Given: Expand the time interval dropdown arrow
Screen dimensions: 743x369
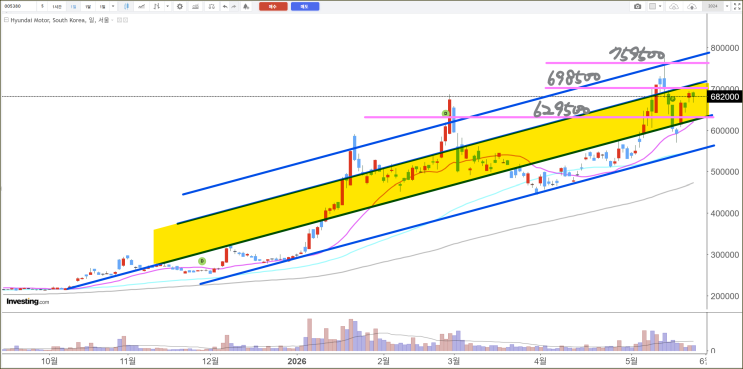Looking at the screenshot, I should click(113, 6).
